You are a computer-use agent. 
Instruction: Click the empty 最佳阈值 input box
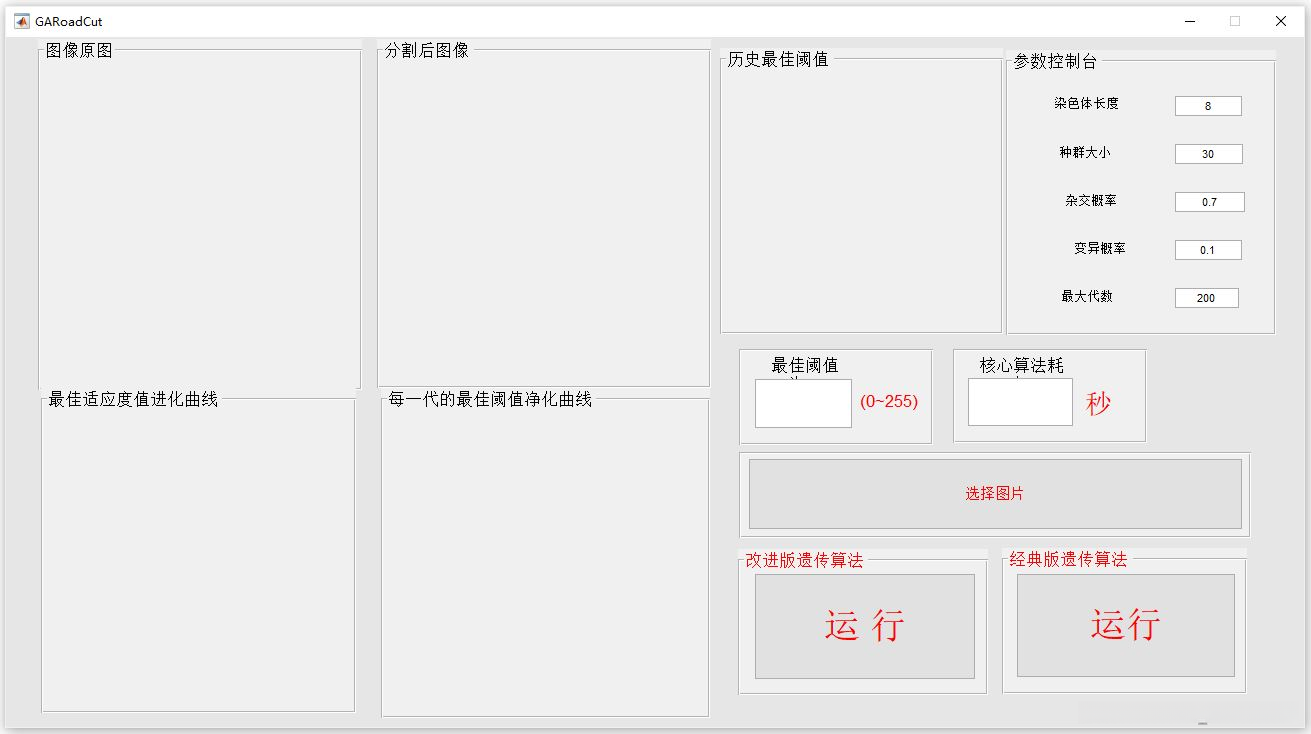802,403
